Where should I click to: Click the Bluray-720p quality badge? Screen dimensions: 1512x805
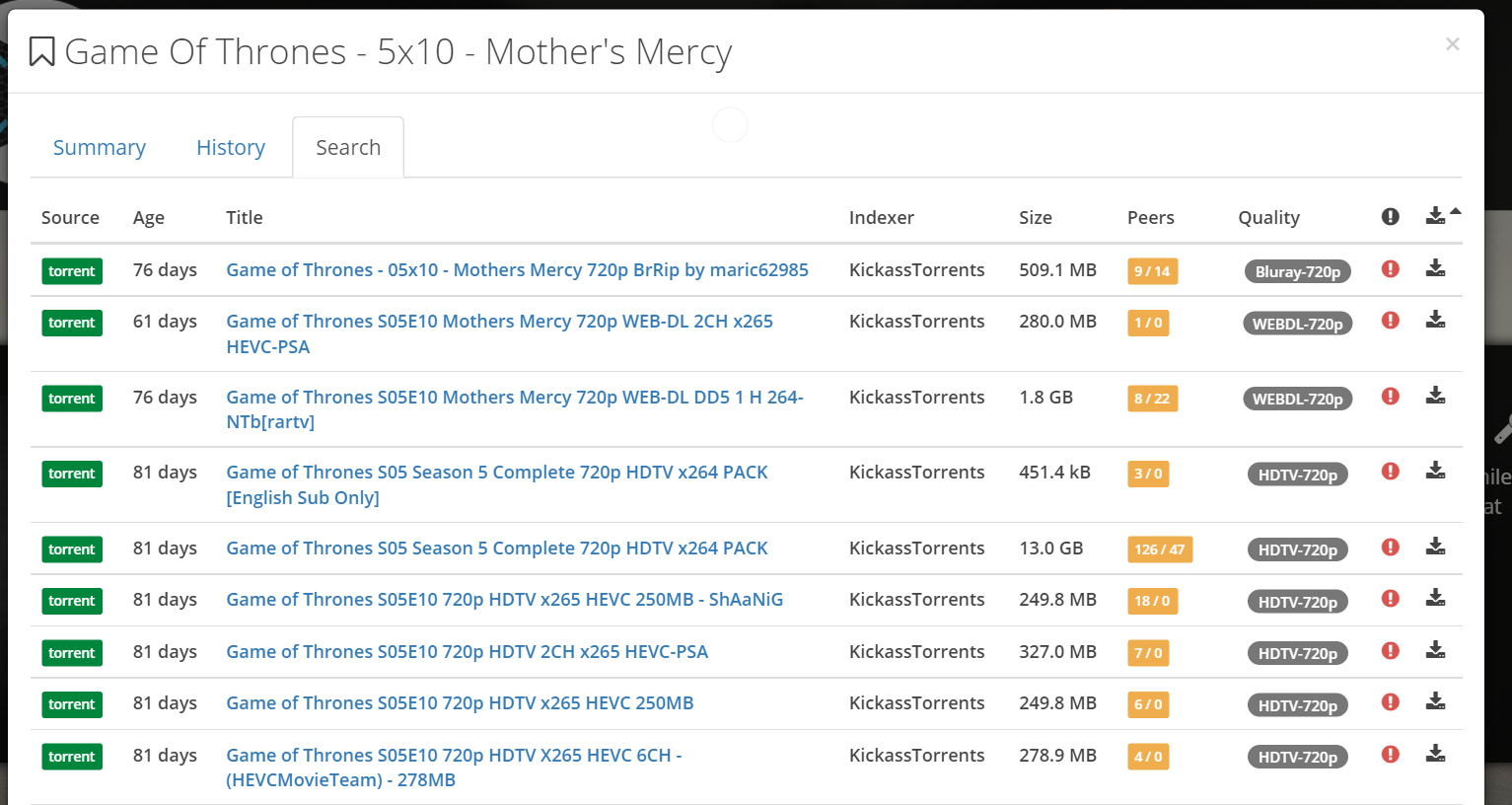coord(1297,272)
